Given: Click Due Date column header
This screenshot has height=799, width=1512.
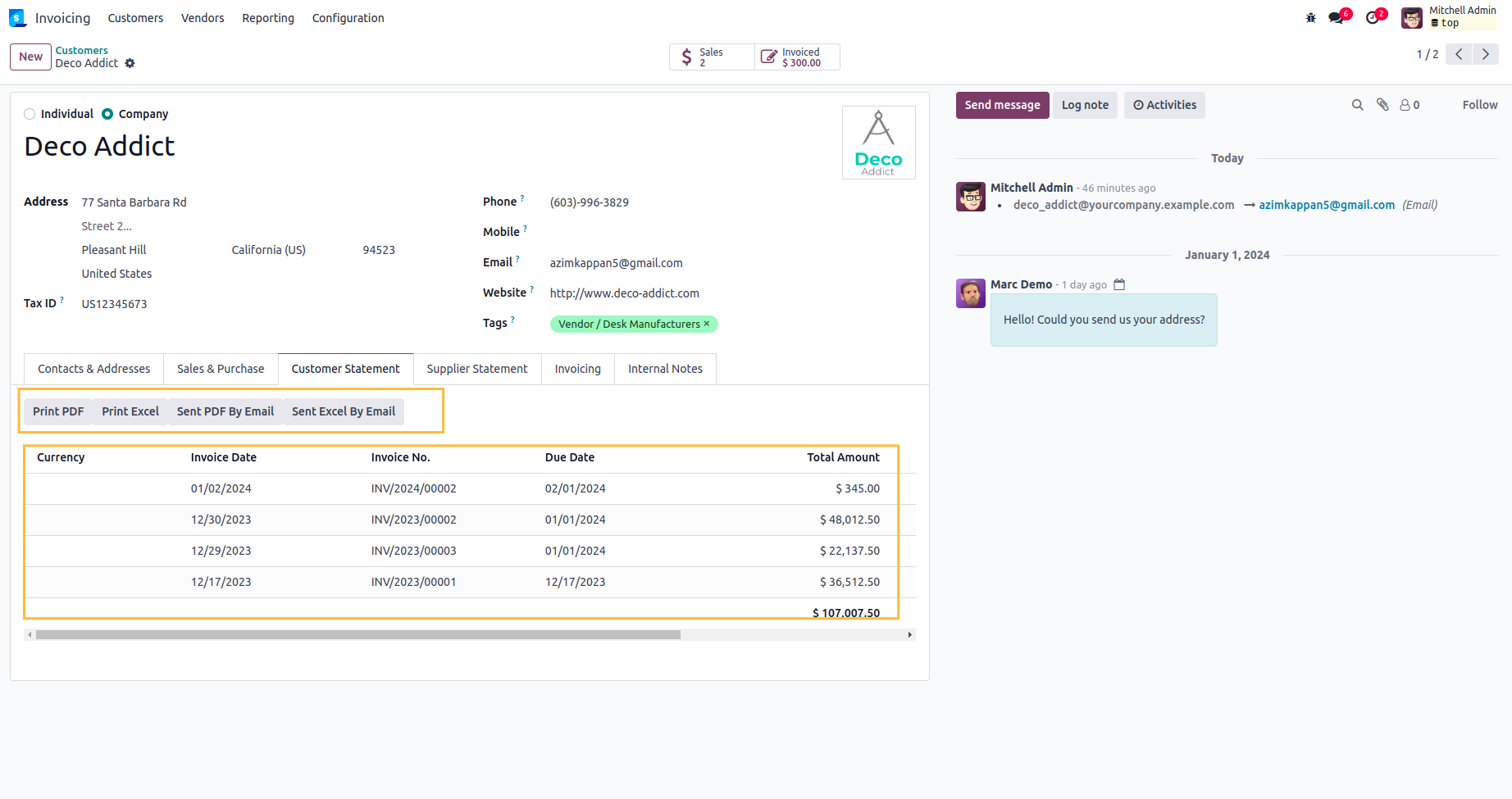Looking at the screenshot, I should tap(570, 457).
